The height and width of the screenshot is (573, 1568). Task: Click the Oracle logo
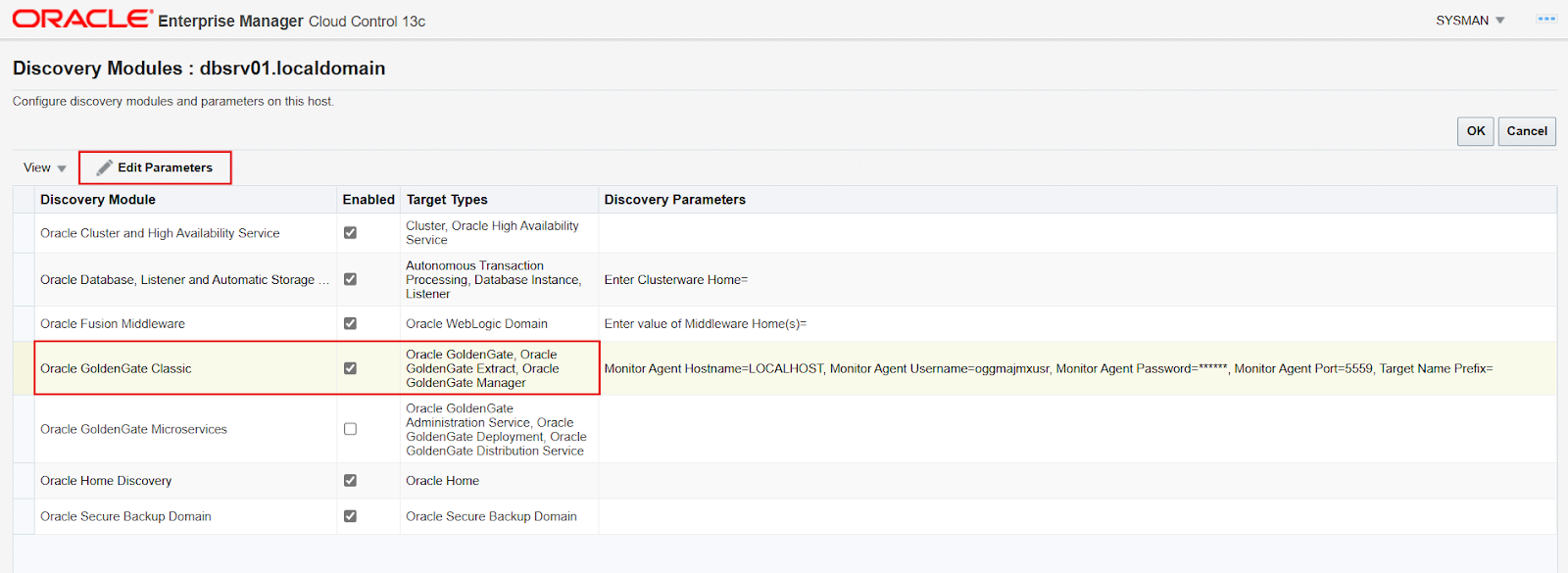pyautogui.click(x=82, y=19)
